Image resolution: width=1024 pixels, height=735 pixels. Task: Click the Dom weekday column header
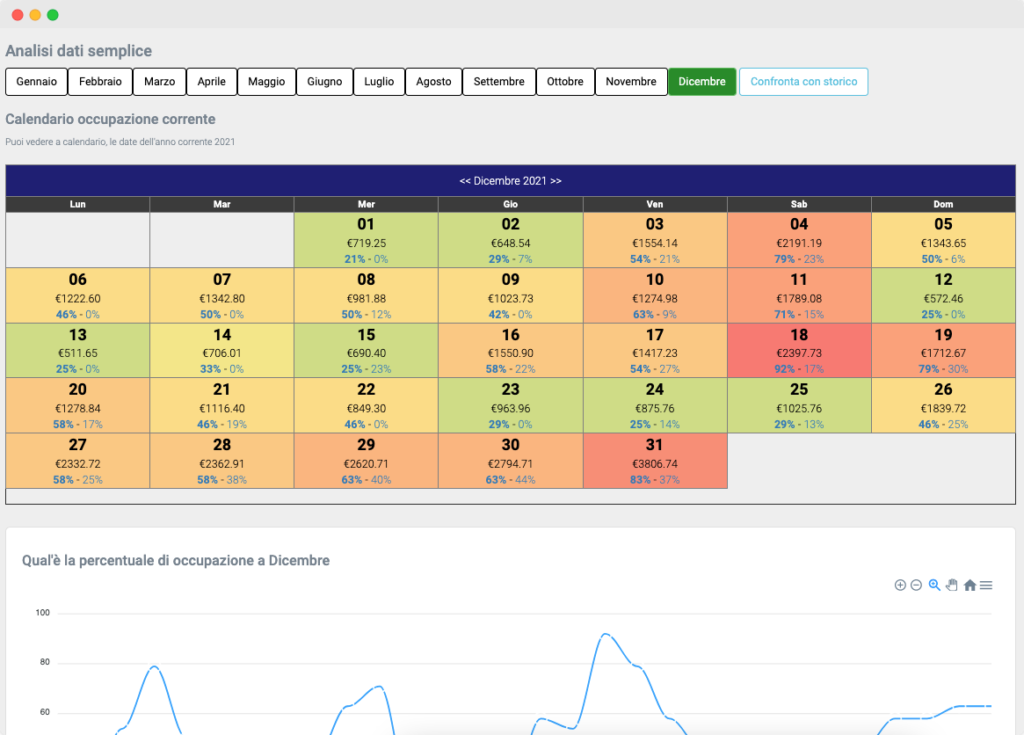coord(943,204)
